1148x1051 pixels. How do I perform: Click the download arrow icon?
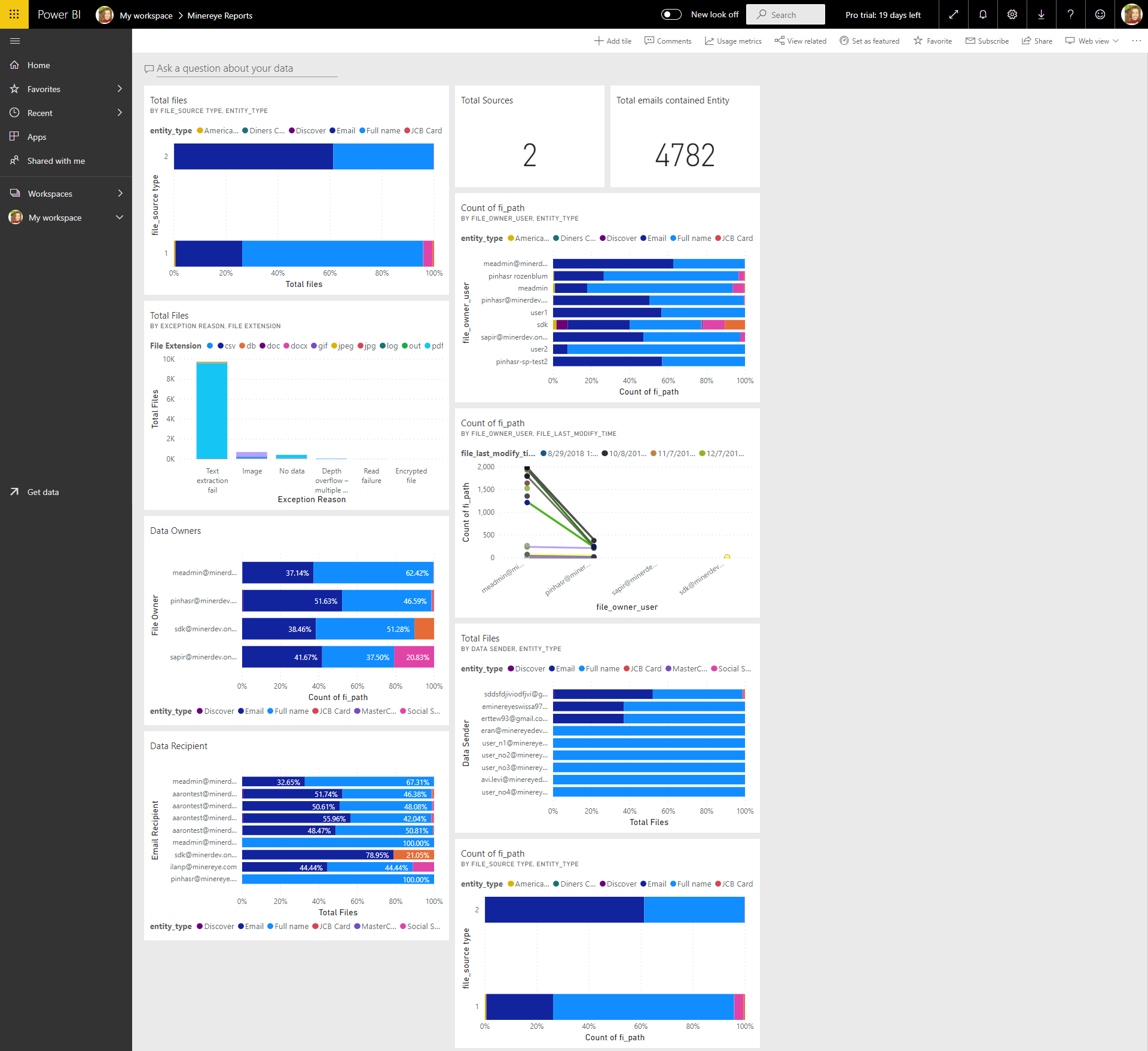[1041, 14]
